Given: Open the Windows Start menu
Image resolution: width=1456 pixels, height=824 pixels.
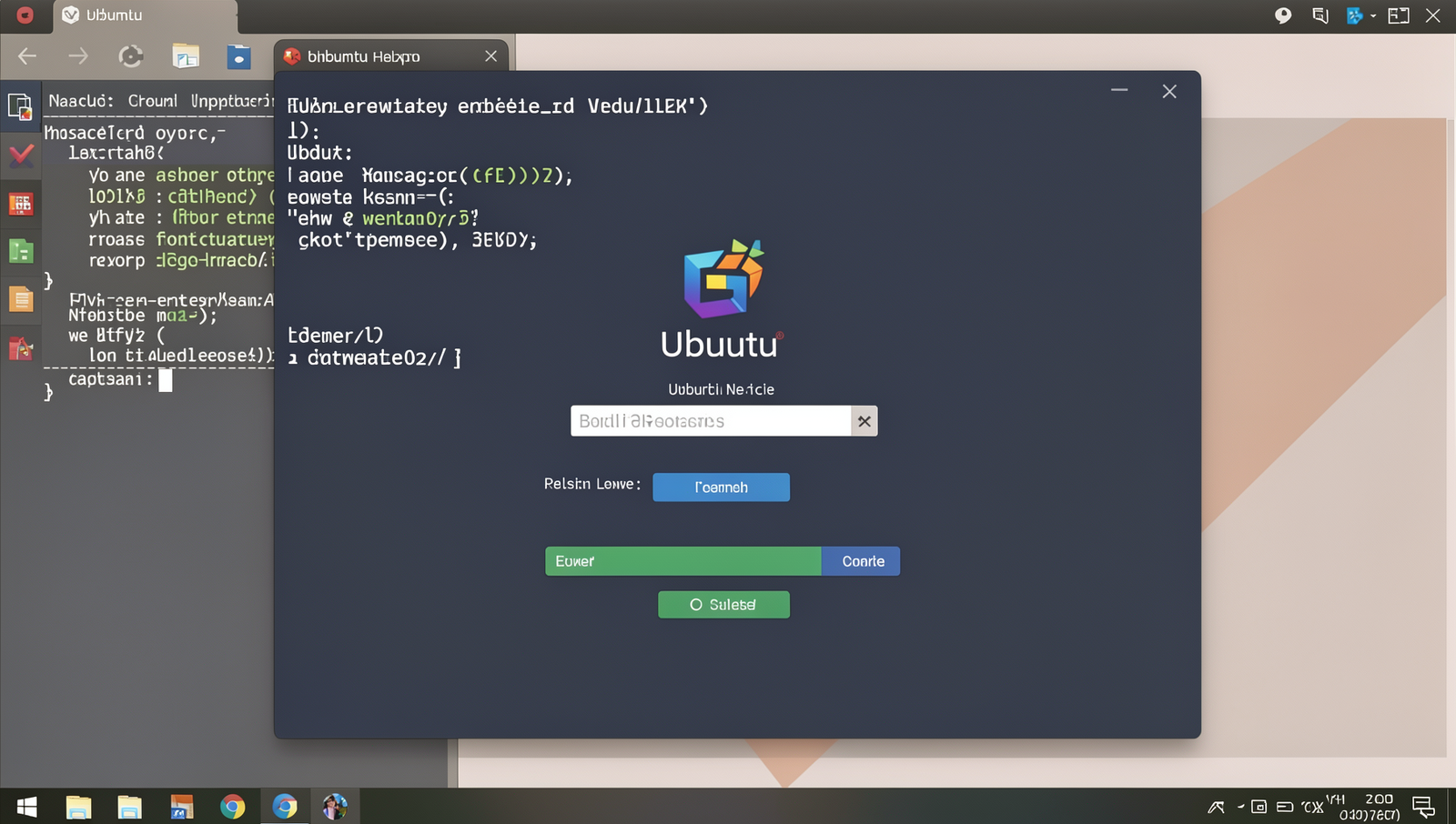Looking at the screenshot, I should pyautogui.click(x=27, y=807).
